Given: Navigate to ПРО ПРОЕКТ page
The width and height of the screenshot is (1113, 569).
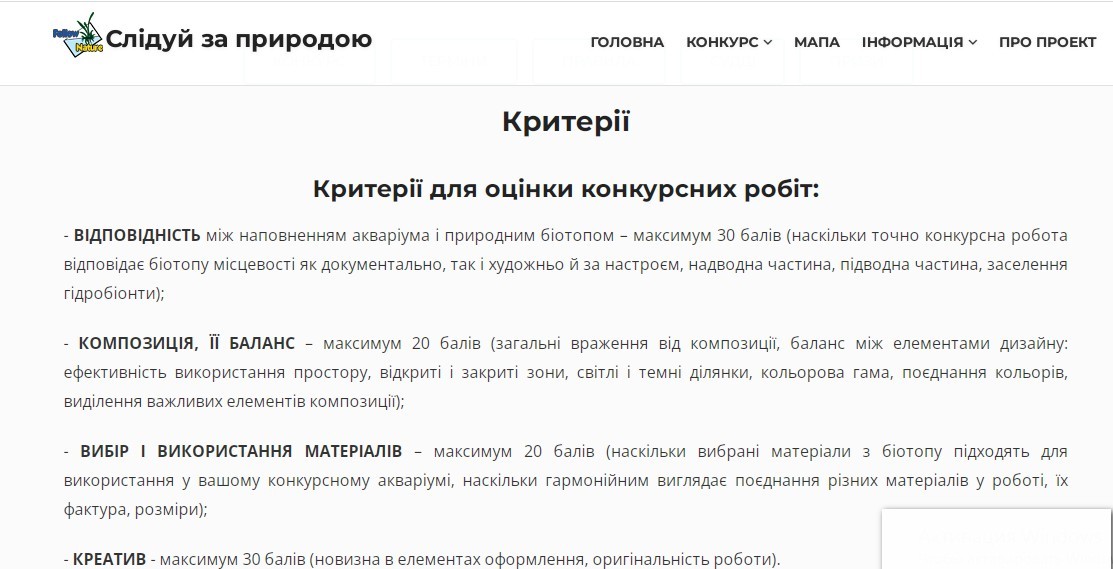Looking at the screenshot, I should click(x=1047, y=42).
